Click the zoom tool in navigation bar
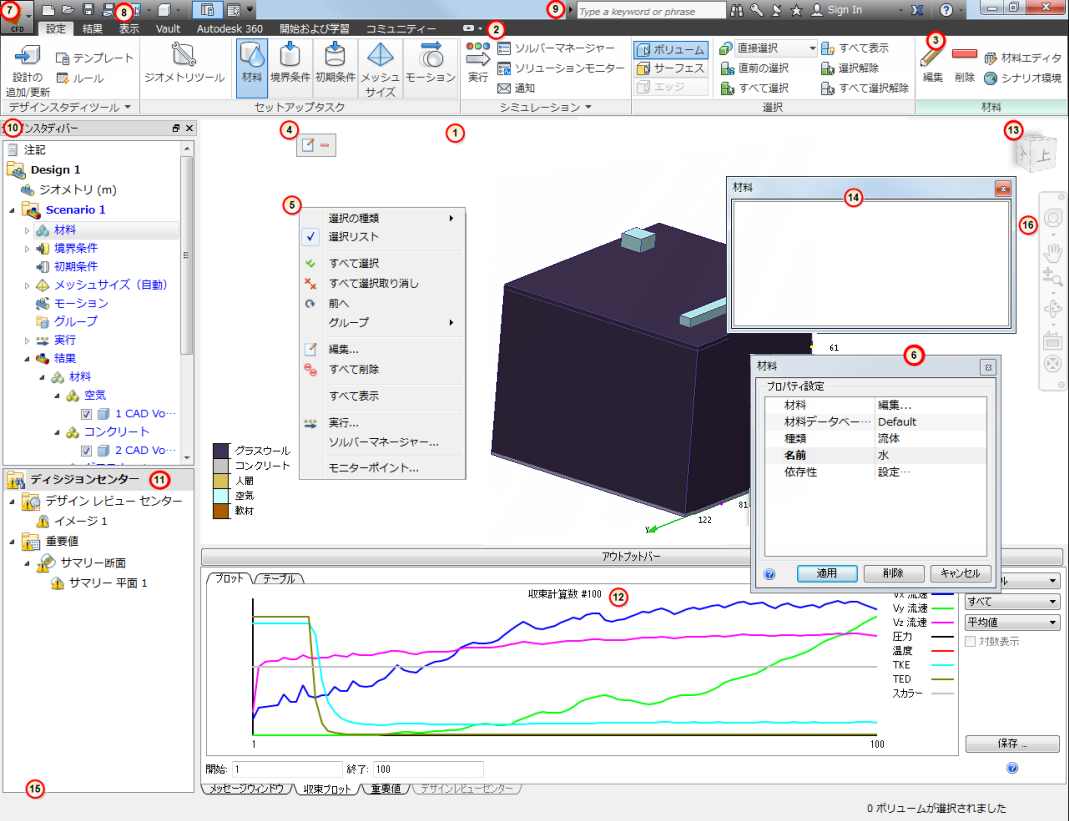This screenshot has height=821, width=1069. 1053,277
